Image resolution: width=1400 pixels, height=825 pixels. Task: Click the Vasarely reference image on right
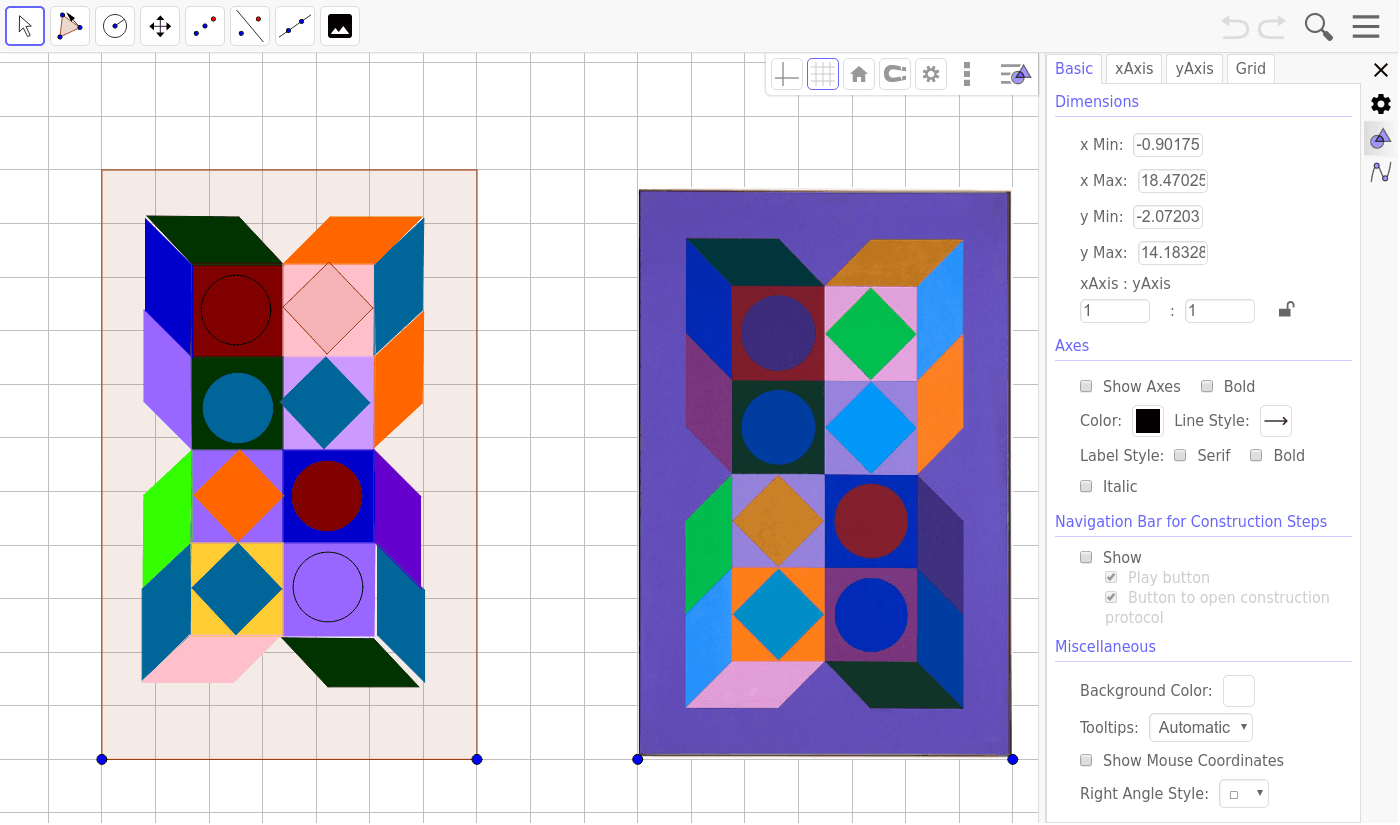point(825,473)
